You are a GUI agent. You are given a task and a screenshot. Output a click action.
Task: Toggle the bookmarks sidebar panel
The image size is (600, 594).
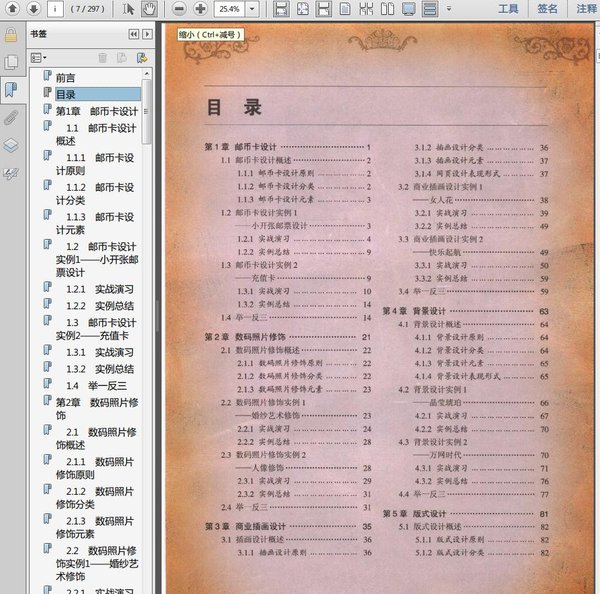pyautogui.click(x=11, y=90)
